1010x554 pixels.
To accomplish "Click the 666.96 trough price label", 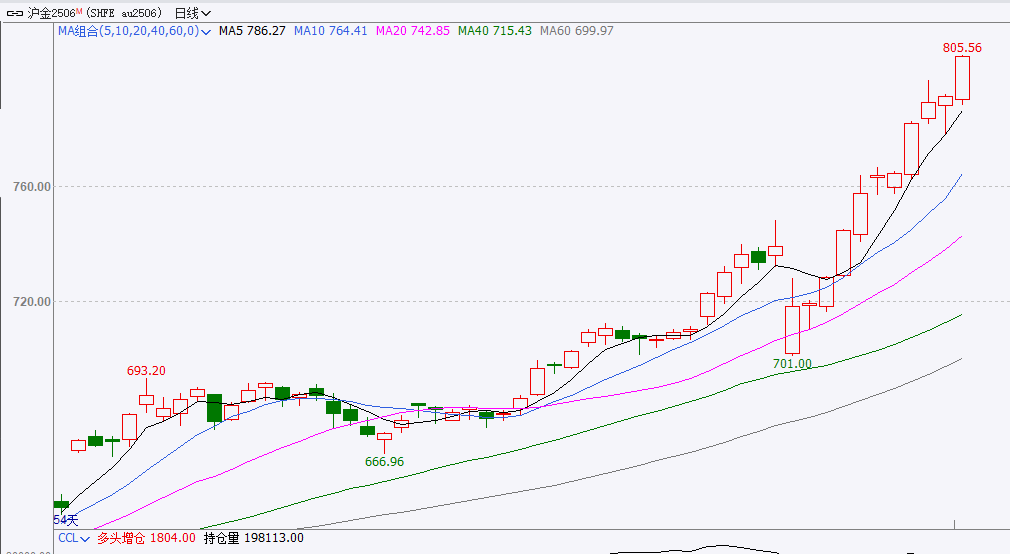I will (385, 462).
